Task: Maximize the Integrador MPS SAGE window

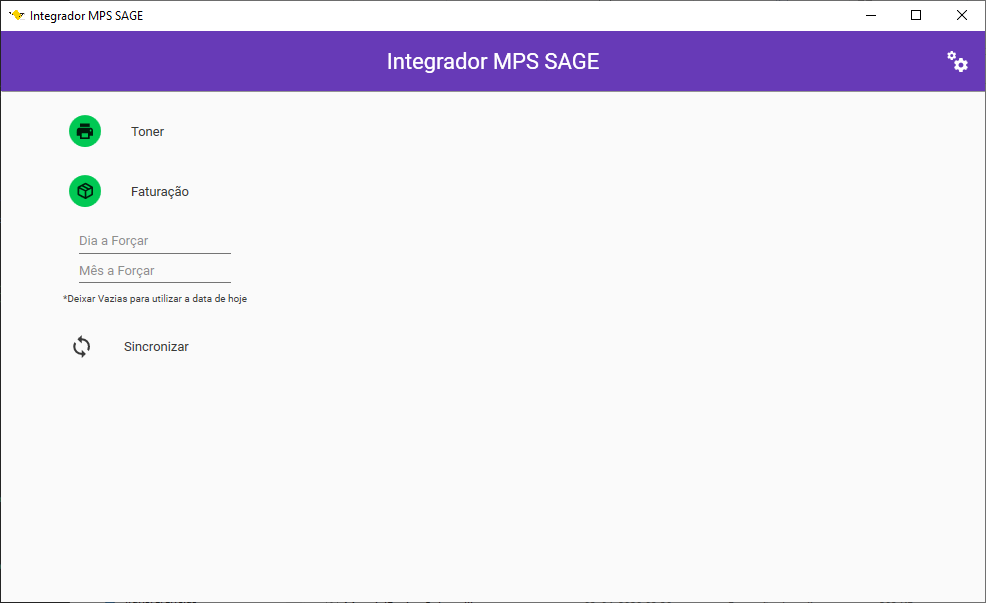Action: (916, 16)
